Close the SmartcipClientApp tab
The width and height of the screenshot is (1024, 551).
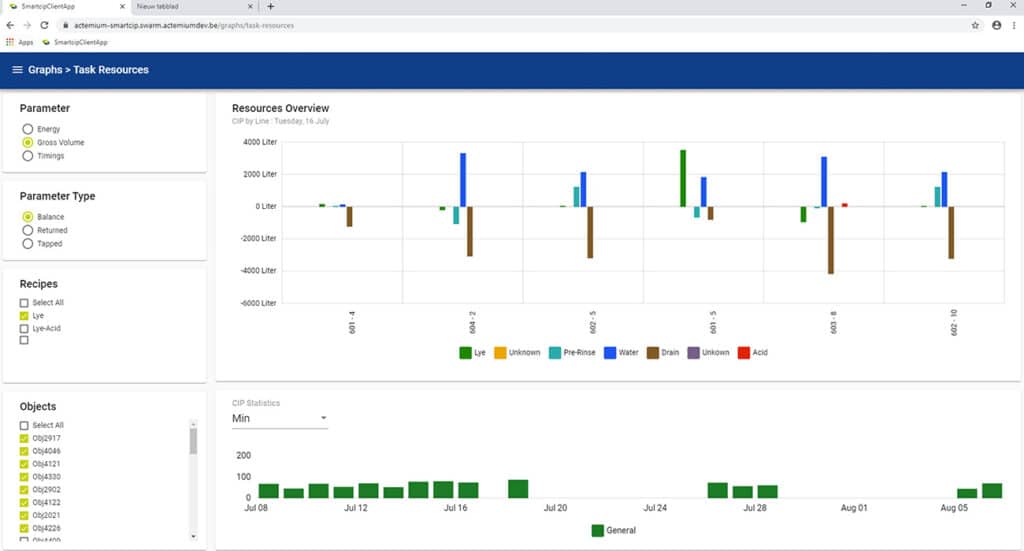pos(121,7)
